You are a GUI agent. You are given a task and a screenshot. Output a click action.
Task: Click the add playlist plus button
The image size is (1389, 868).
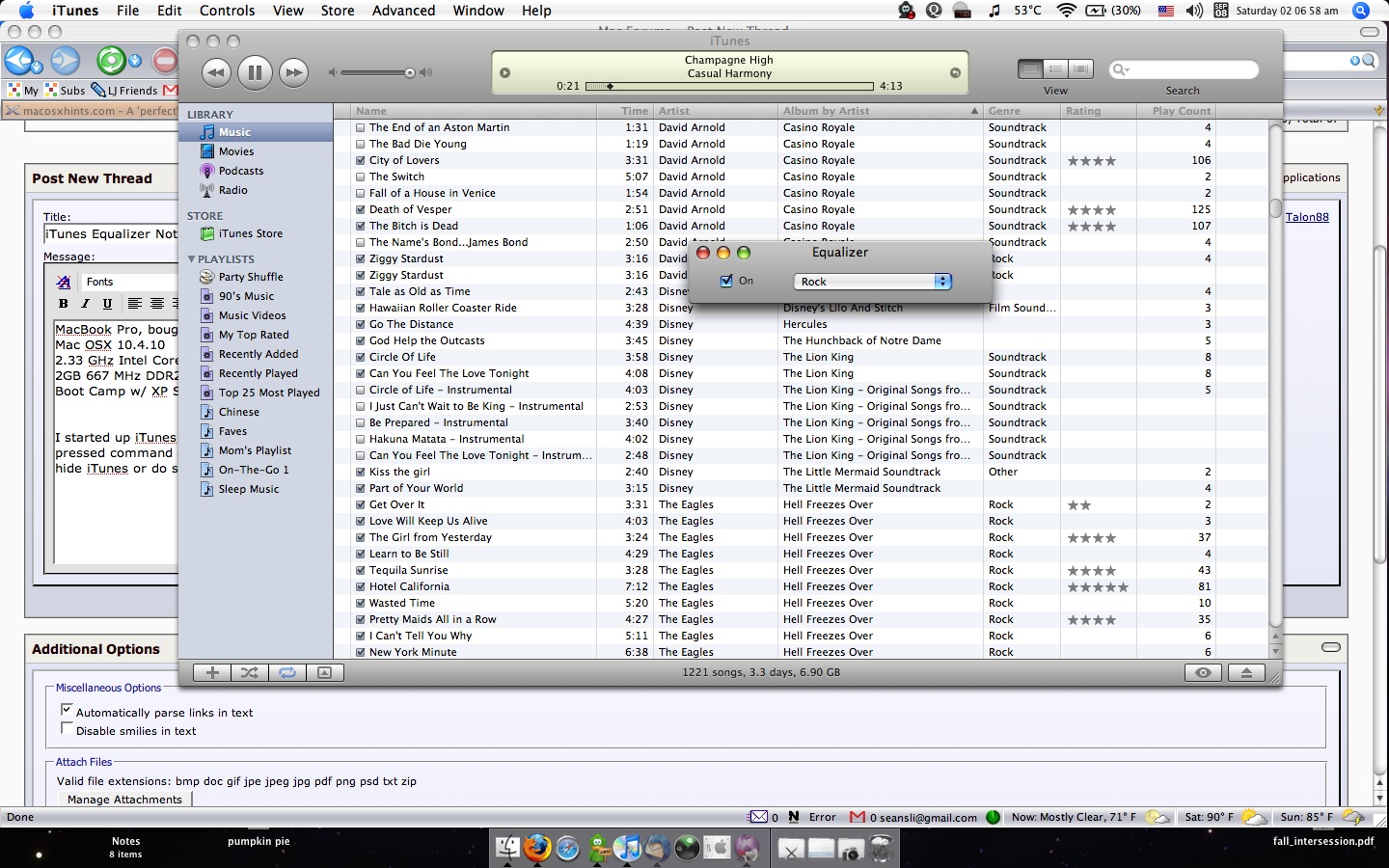(x=212, y=673)
